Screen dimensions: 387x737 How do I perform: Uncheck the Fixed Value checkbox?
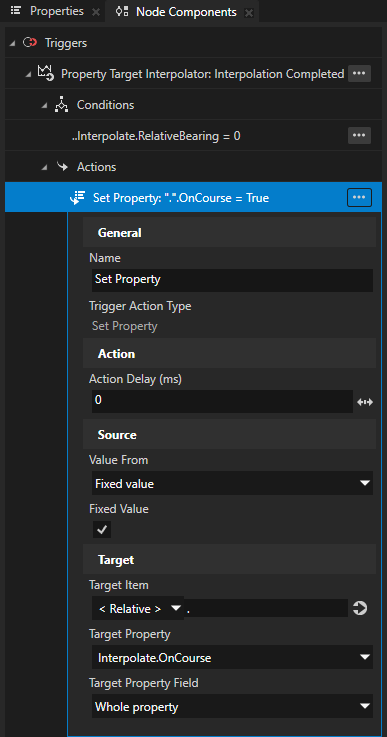(x=102, y=529)
